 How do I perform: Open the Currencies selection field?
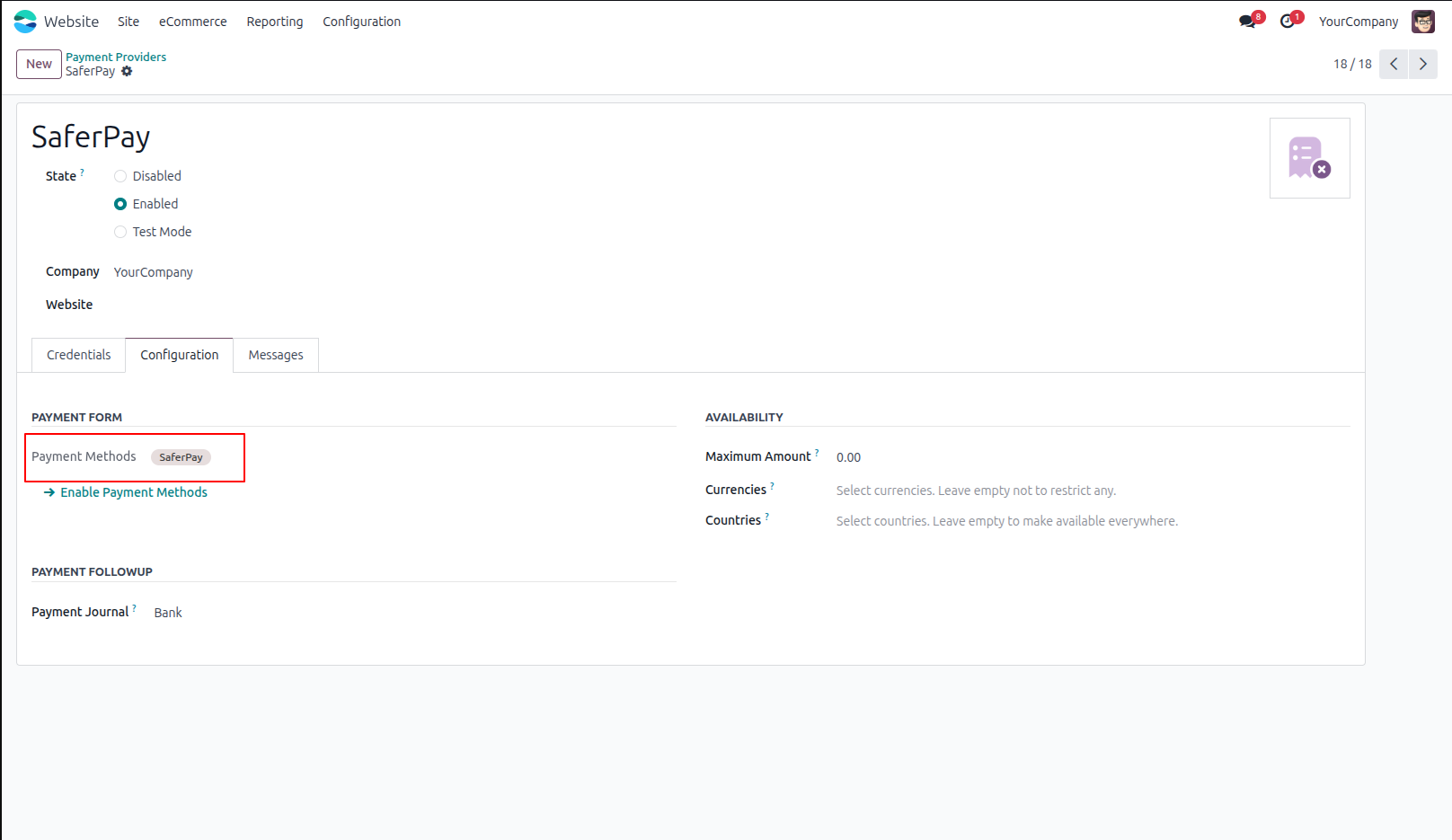(x=1093, y=491)
